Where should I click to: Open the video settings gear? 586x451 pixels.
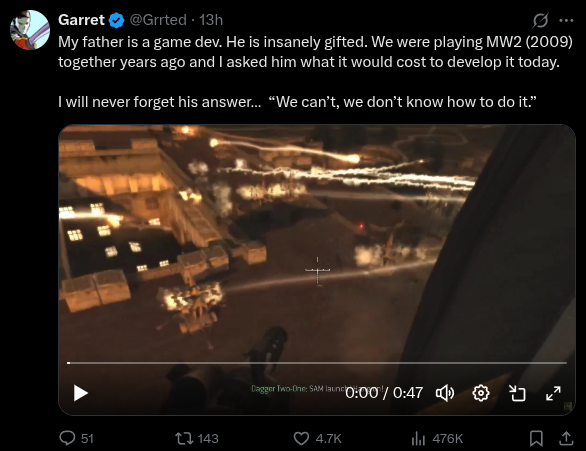tap(481, 393)
